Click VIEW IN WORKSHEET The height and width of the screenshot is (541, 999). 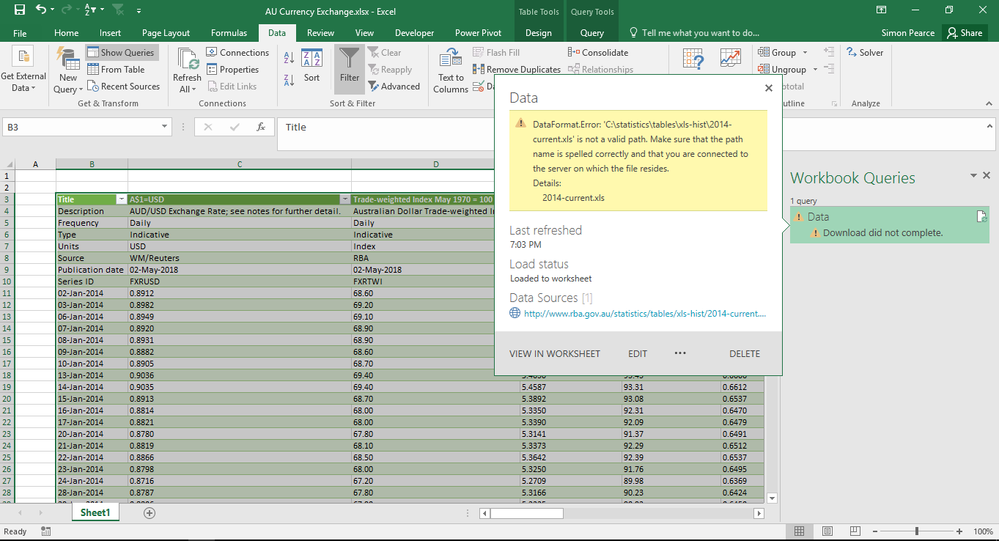[x=554, y=354]
